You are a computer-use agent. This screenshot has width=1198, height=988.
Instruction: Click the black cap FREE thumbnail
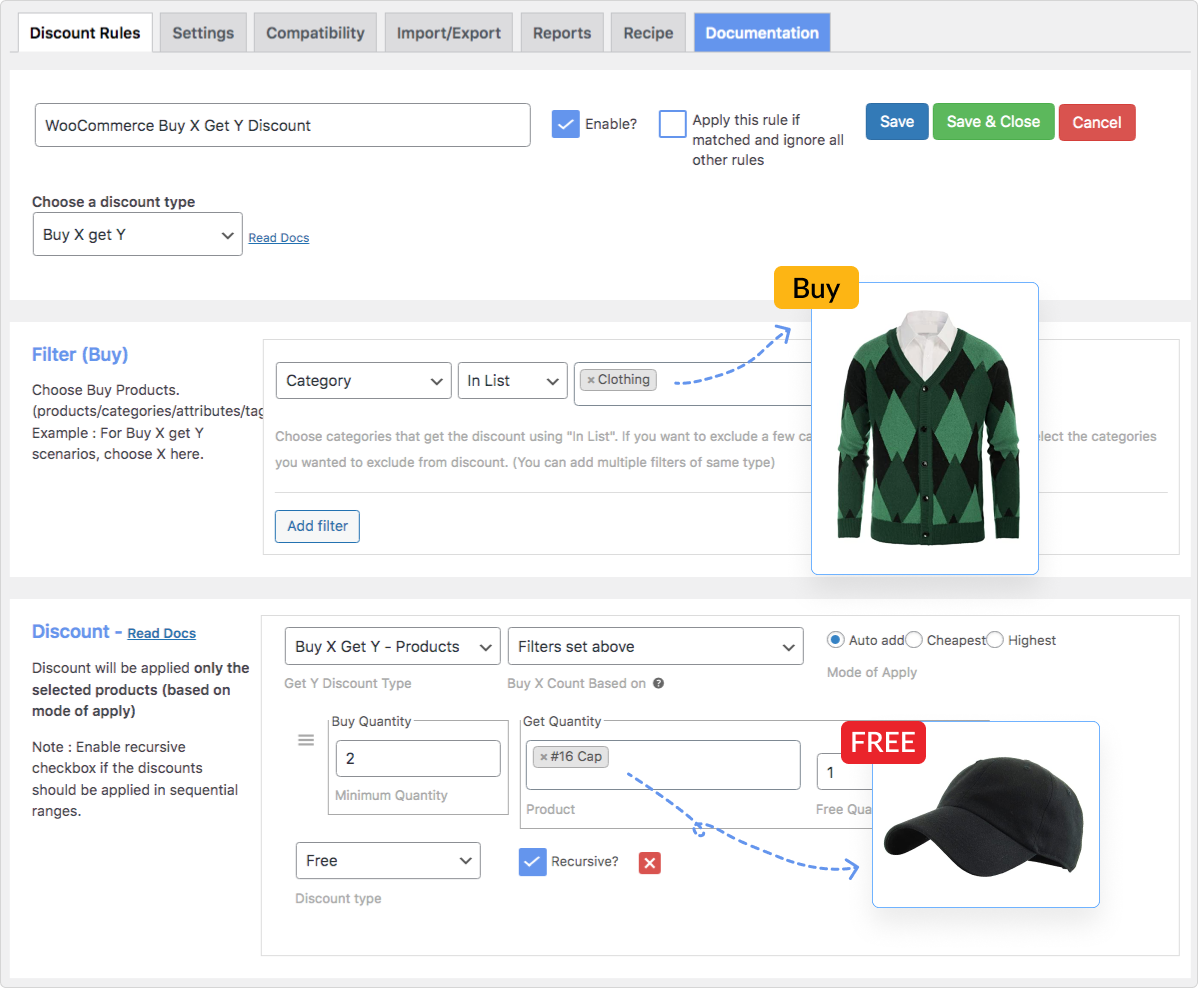tap(986, 815)
